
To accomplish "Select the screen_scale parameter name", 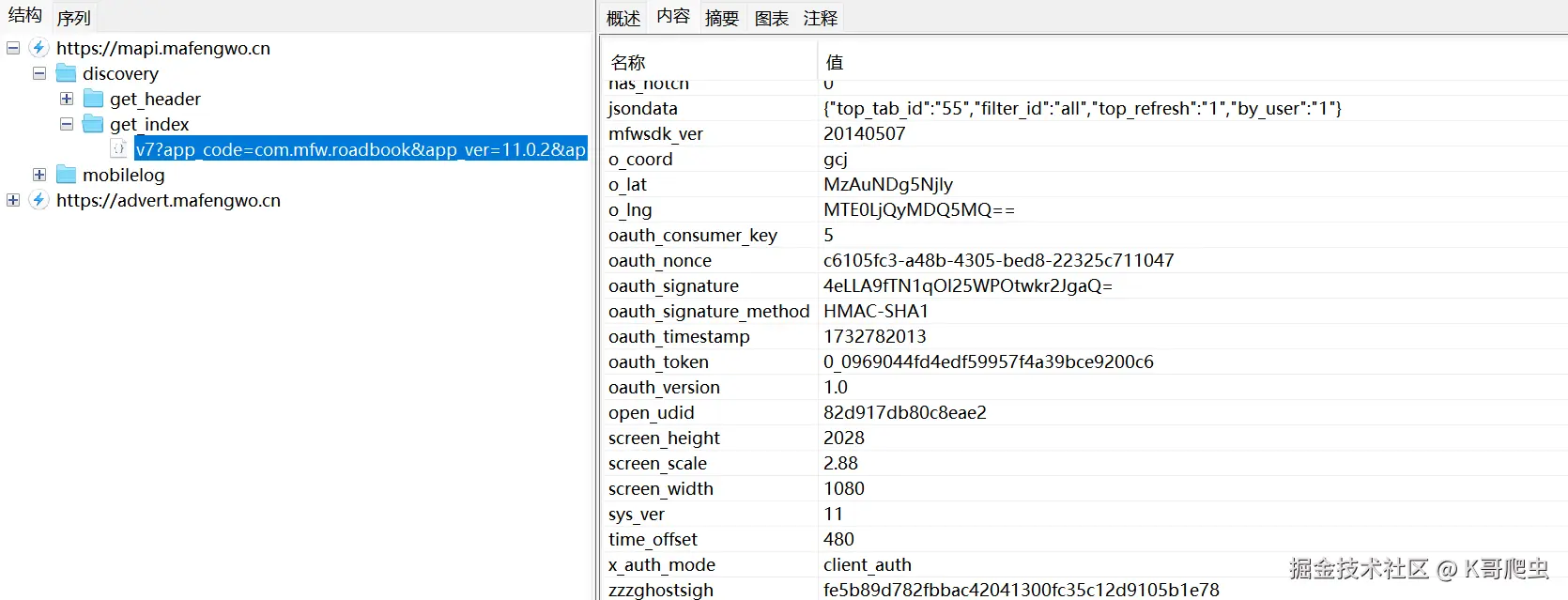I will click(x=657, y=463).
